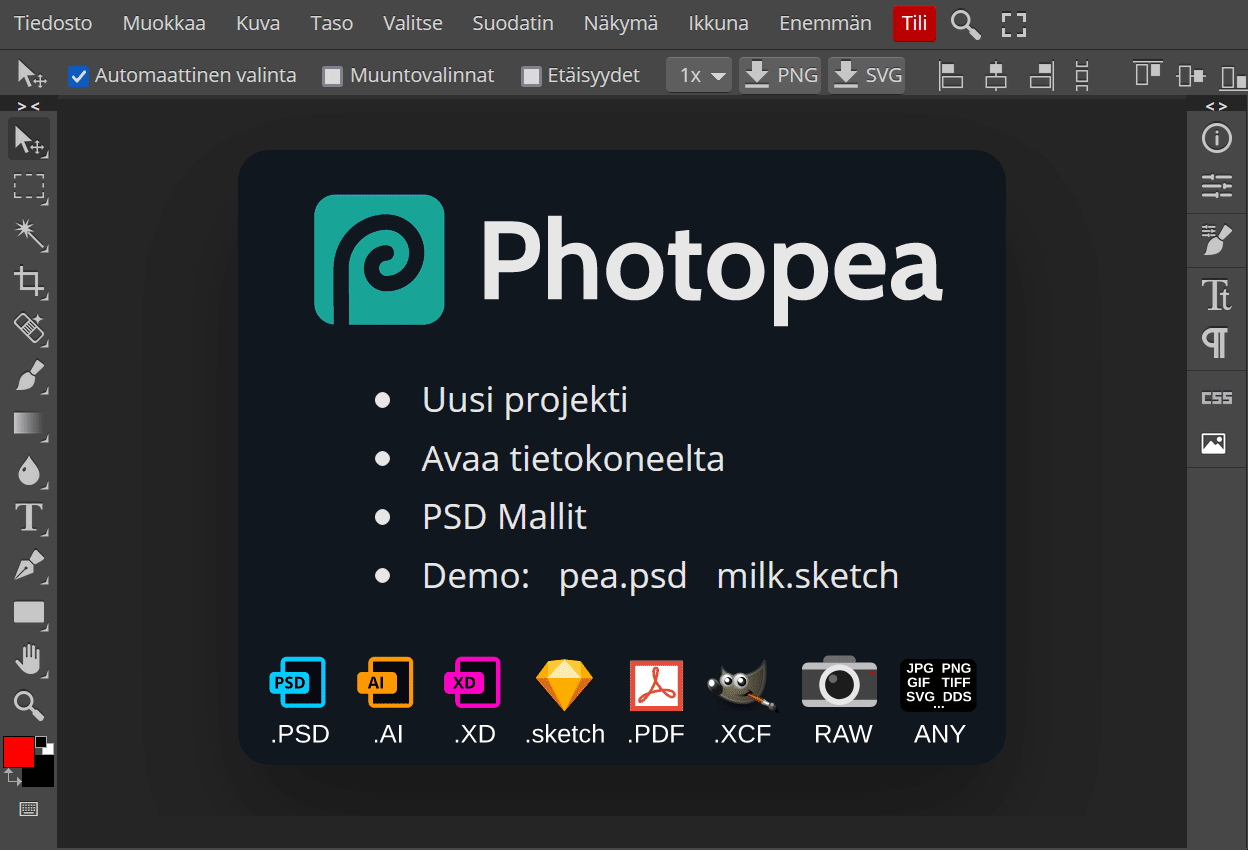1248x850 pixels.
Task: Start a new project via Uusi projekti
Action: click(525, 400)
